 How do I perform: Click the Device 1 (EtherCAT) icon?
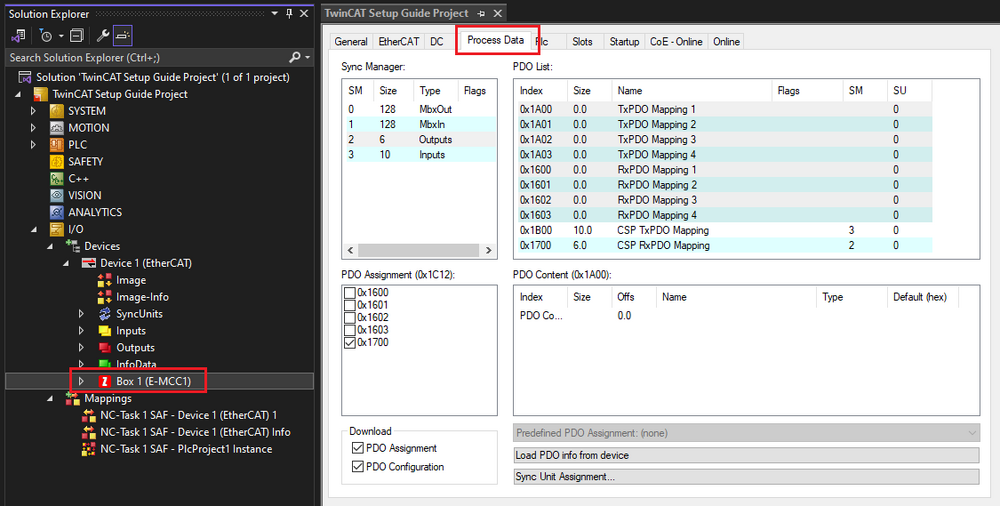click(x=89, y=263)
